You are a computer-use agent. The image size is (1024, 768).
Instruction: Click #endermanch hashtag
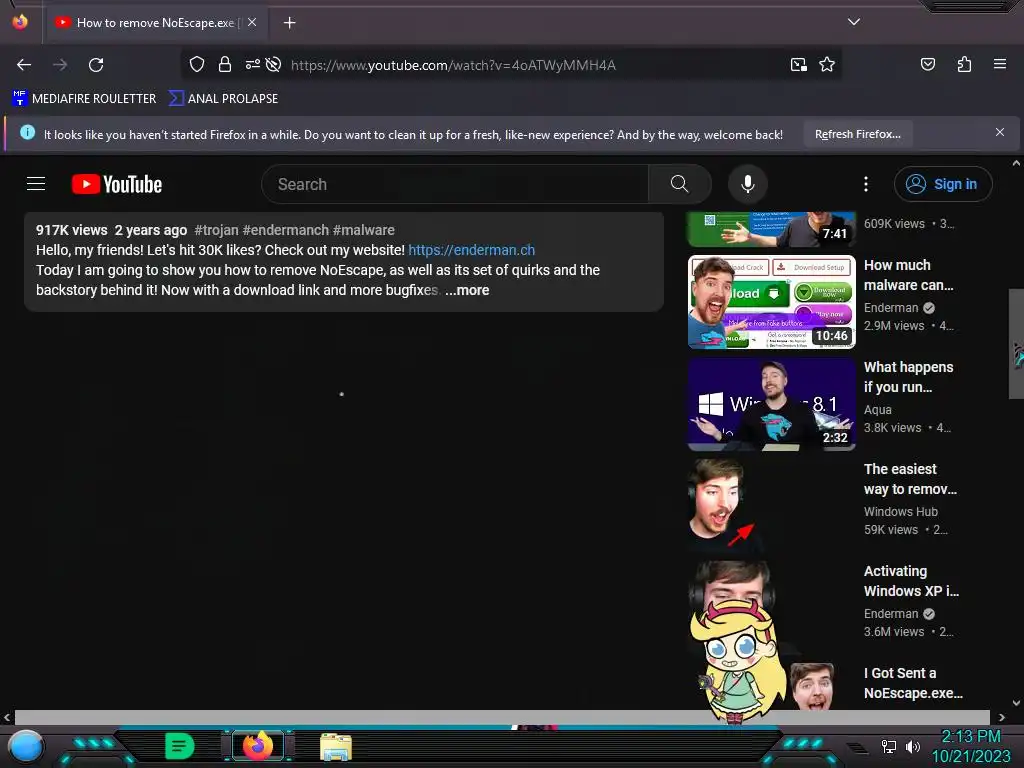pos(285,230)
